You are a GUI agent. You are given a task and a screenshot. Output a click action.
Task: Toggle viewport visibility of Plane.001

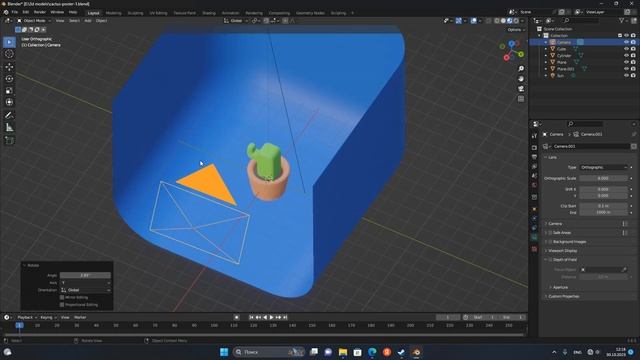pyautogui.click(x=626, y=69)
